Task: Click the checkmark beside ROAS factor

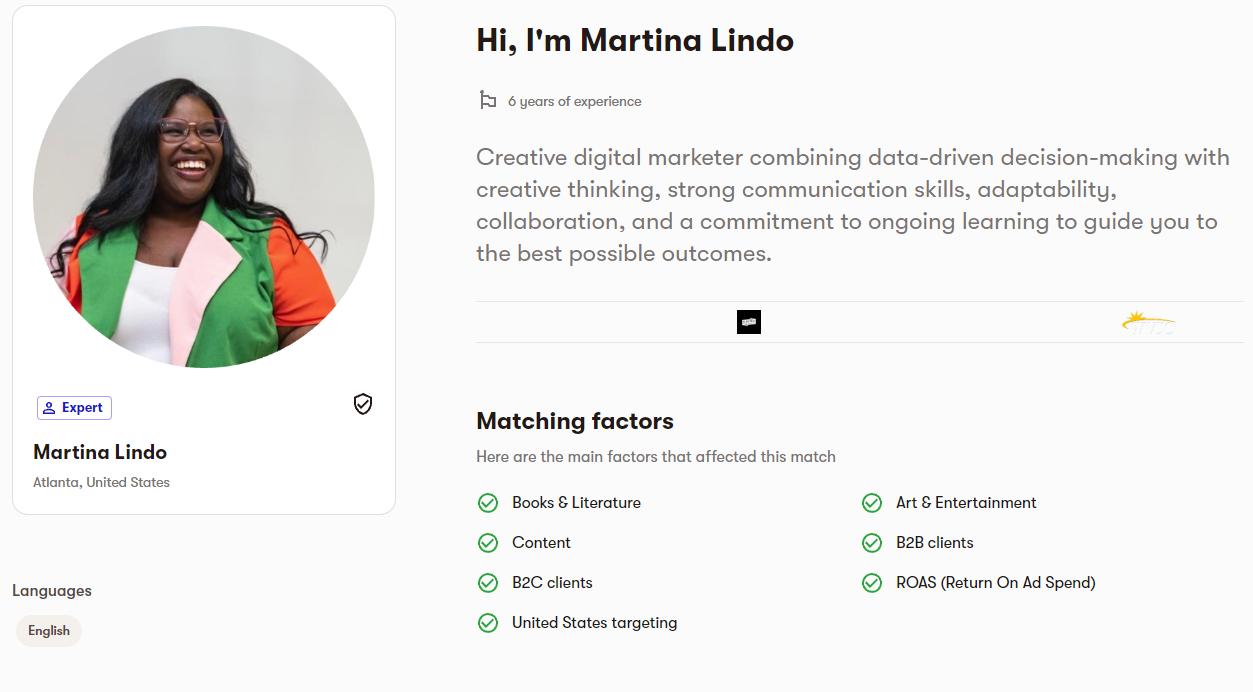Action: (x=872, y=583)
